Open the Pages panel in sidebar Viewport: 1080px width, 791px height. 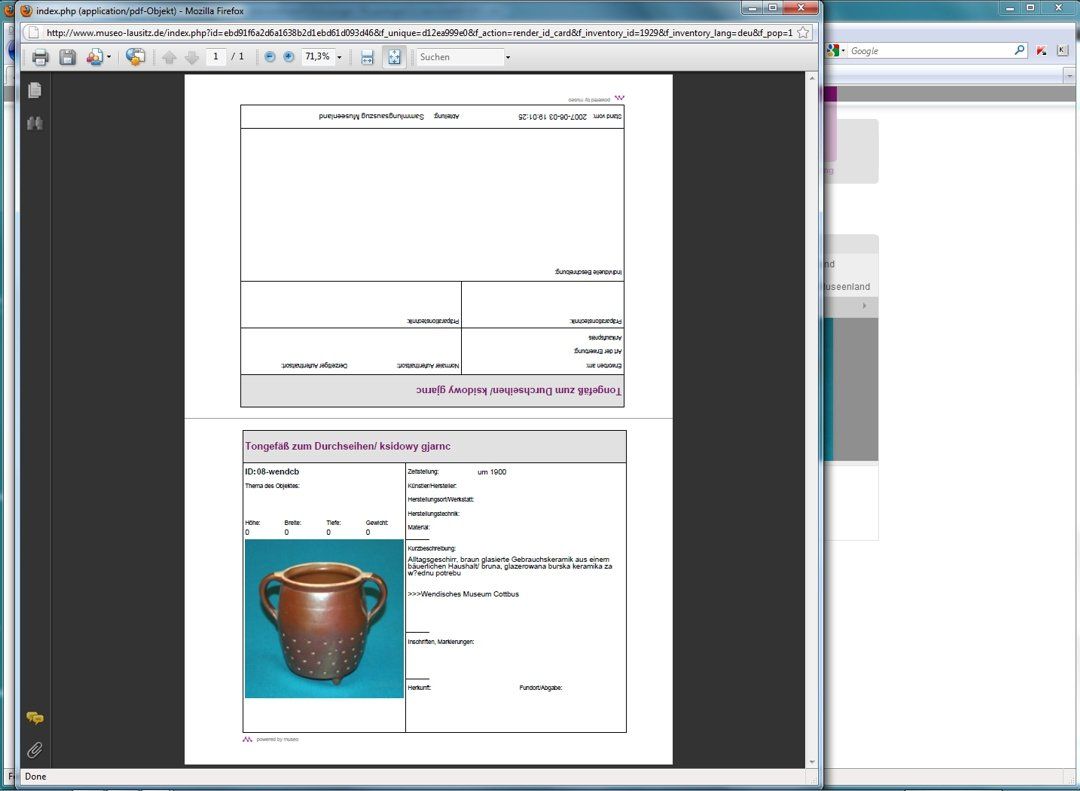pyautogui.click(x=34, y=90)
